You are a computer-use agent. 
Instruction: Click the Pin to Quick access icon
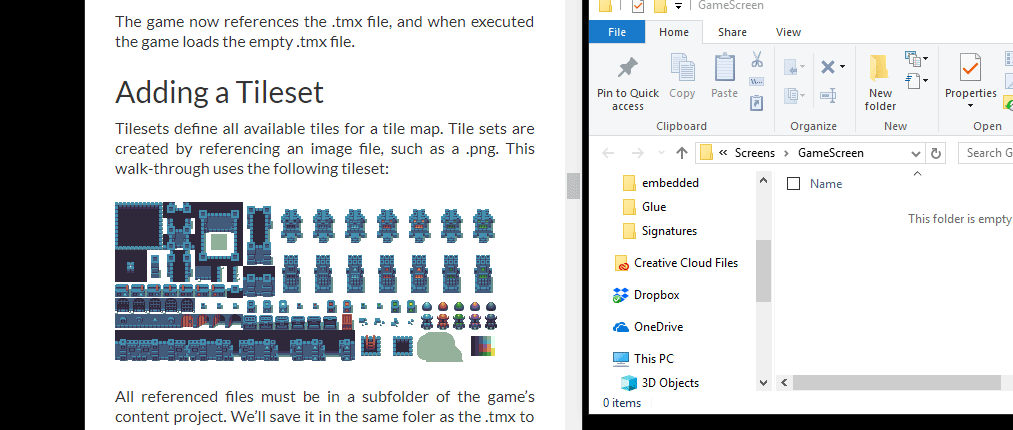[628, 68]
